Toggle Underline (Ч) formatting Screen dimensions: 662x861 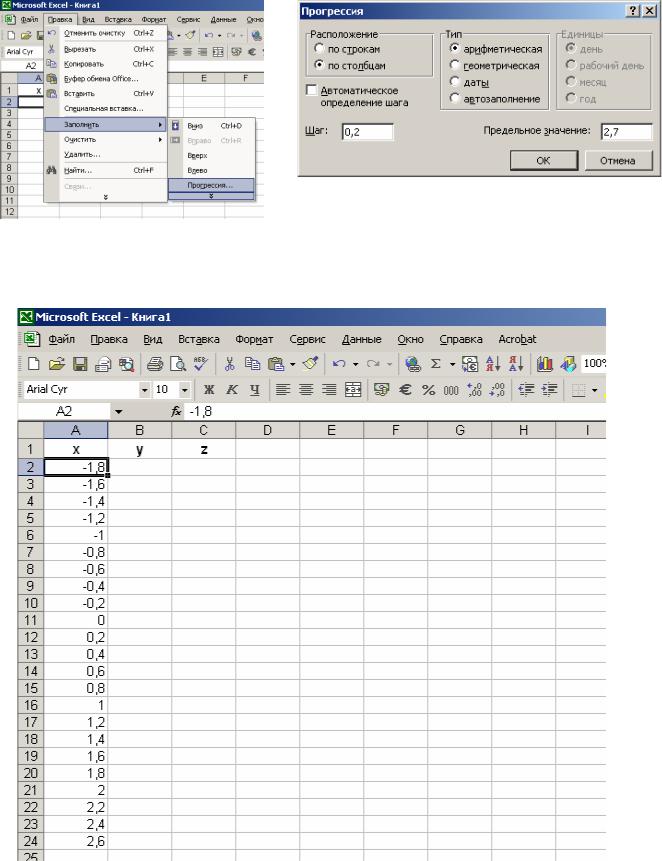pos(255,390)
